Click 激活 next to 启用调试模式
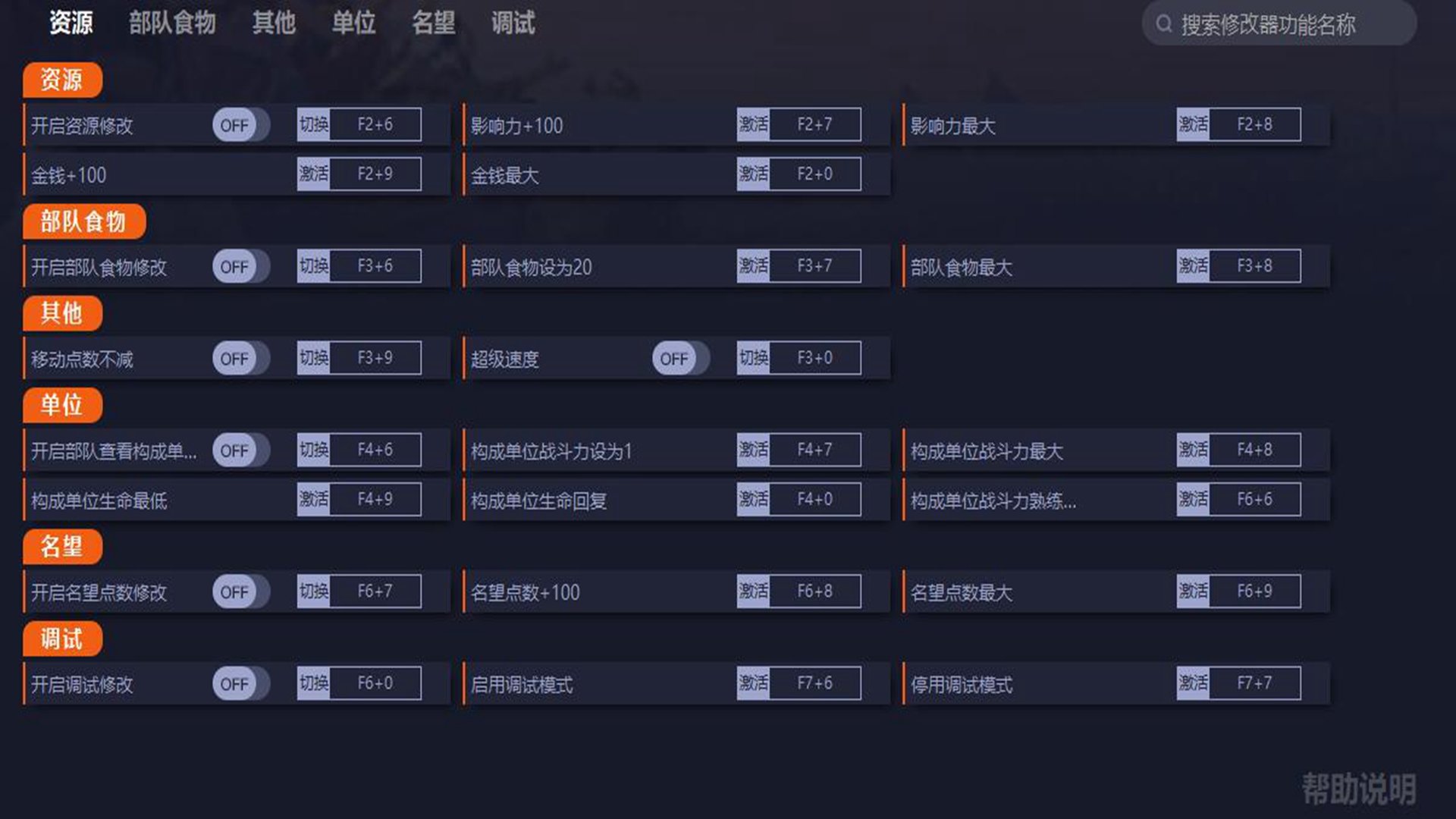1456x819 pixels. pyautogui.click(x=753, y=683)
